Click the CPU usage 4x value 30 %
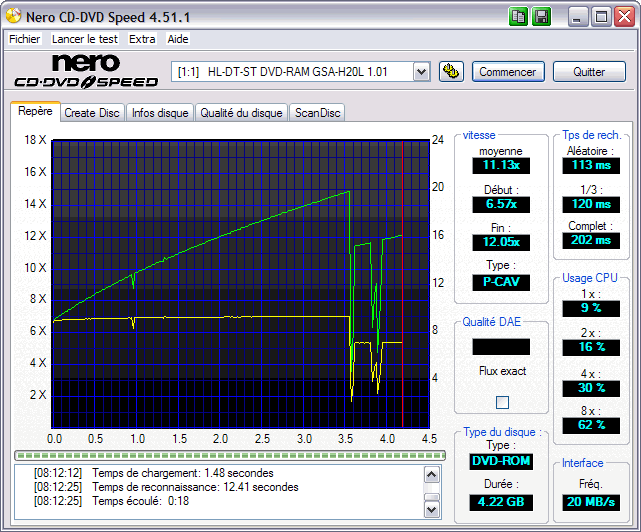 pyautogui.click(x=591, y=388)
